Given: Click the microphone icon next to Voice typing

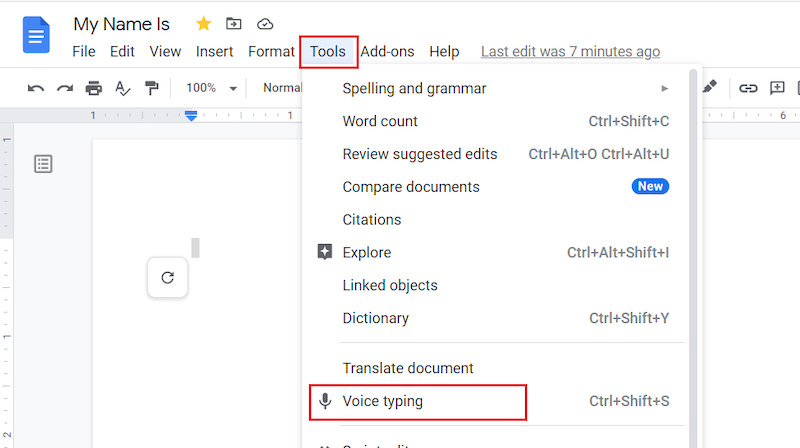Looking at the screenshot, I should (x=325, y=401).
